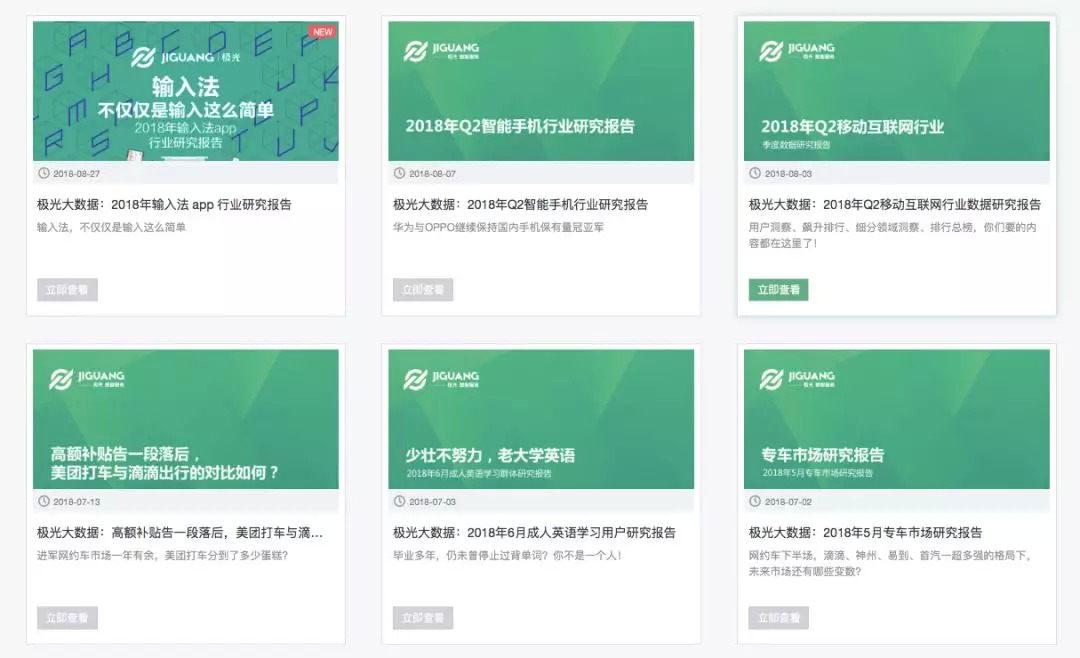This screenshot has height=658, width=1080.
Task: Click the JIGUANG logo on 输入法 cover
Action: [x=186, y=57]
